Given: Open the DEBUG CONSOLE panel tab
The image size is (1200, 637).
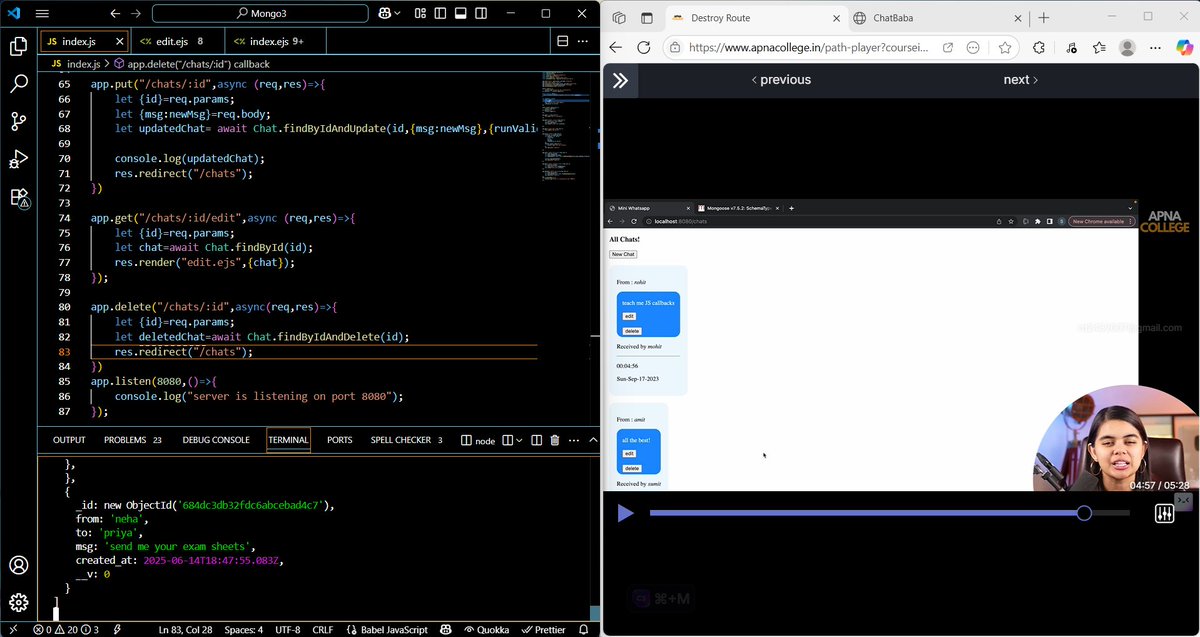Looking at the screenshot, I should click(216, 440).
